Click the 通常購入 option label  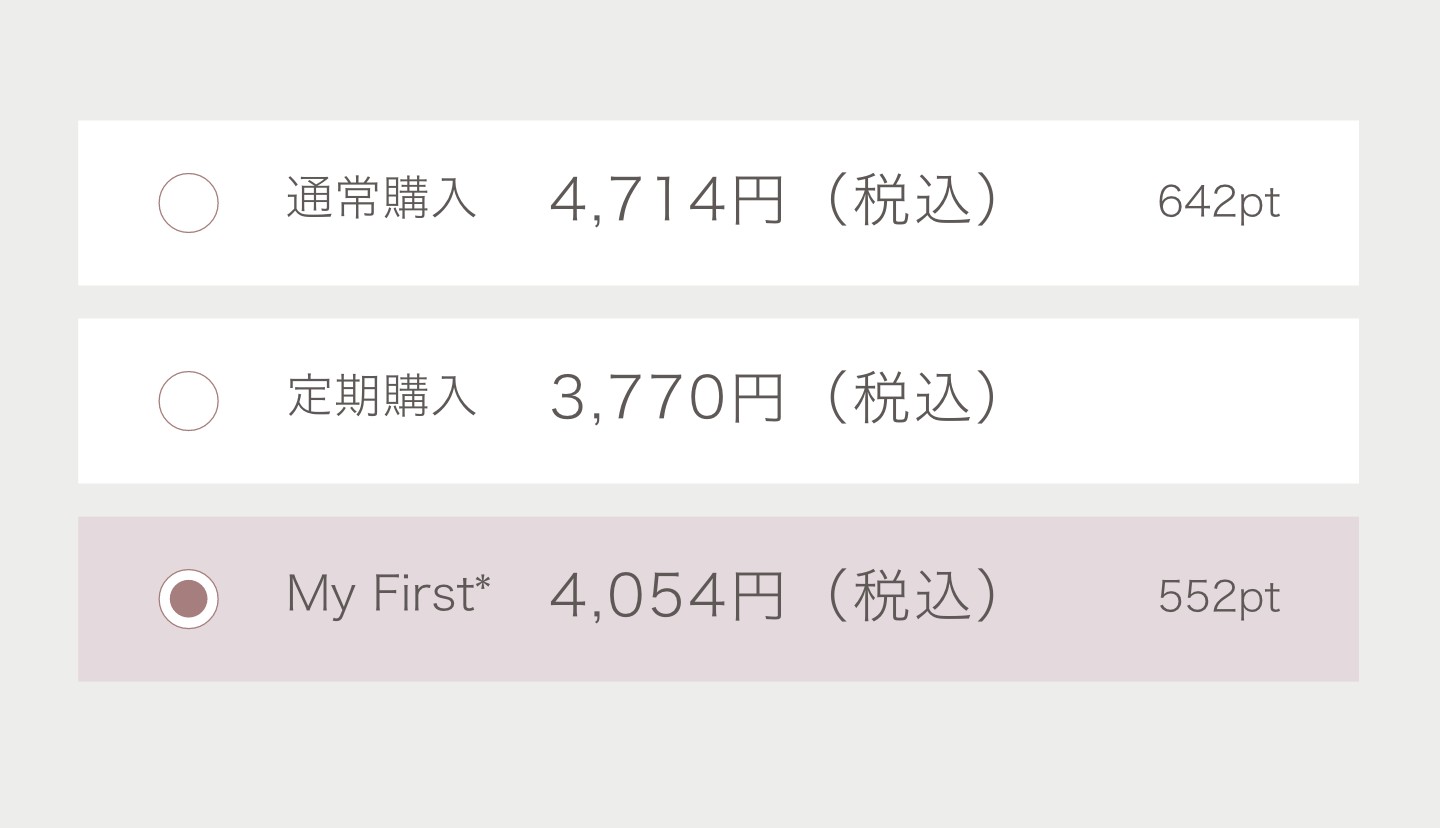coord(383,202)
